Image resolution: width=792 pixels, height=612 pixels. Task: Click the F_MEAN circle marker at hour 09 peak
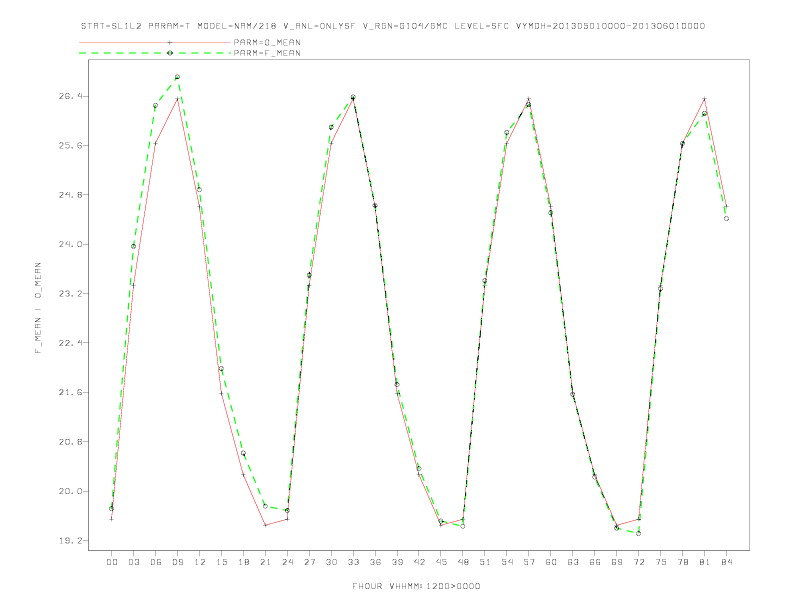tap(177, 77)
